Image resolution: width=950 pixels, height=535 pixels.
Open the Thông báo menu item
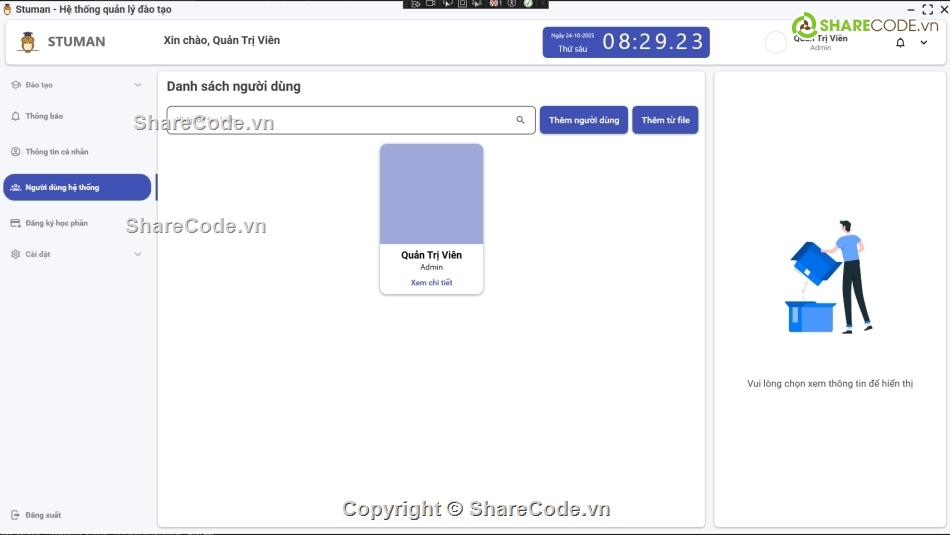44,116
